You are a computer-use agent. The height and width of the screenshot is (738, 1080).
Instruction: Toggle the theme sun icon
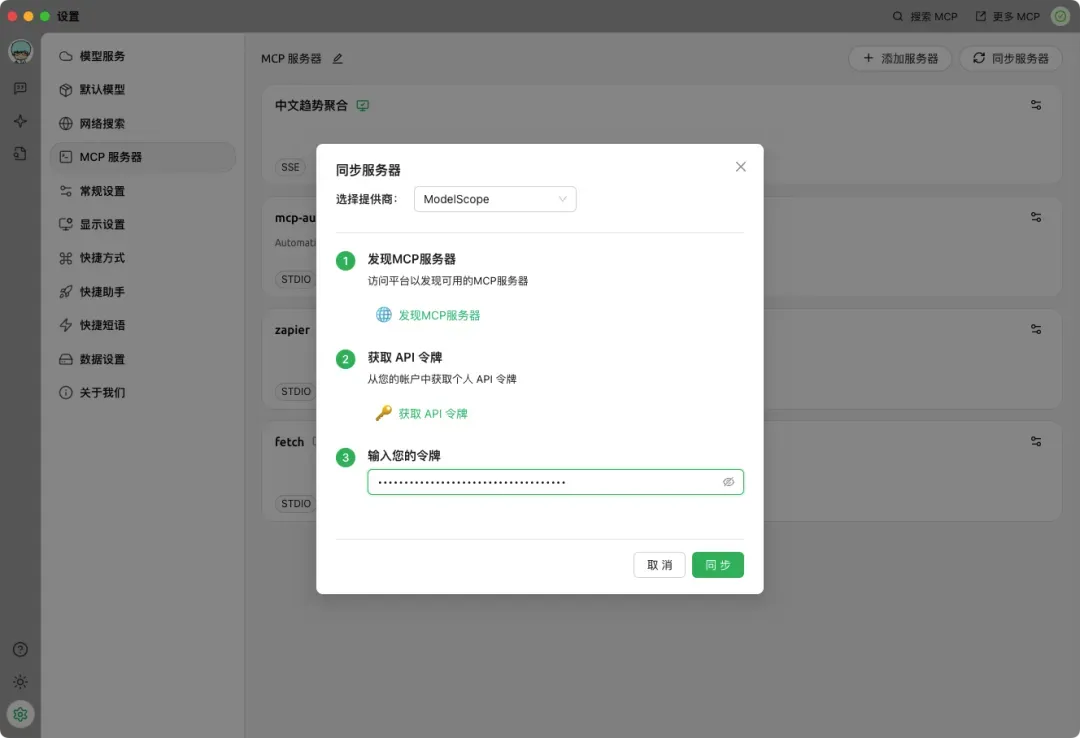[21, 682]
